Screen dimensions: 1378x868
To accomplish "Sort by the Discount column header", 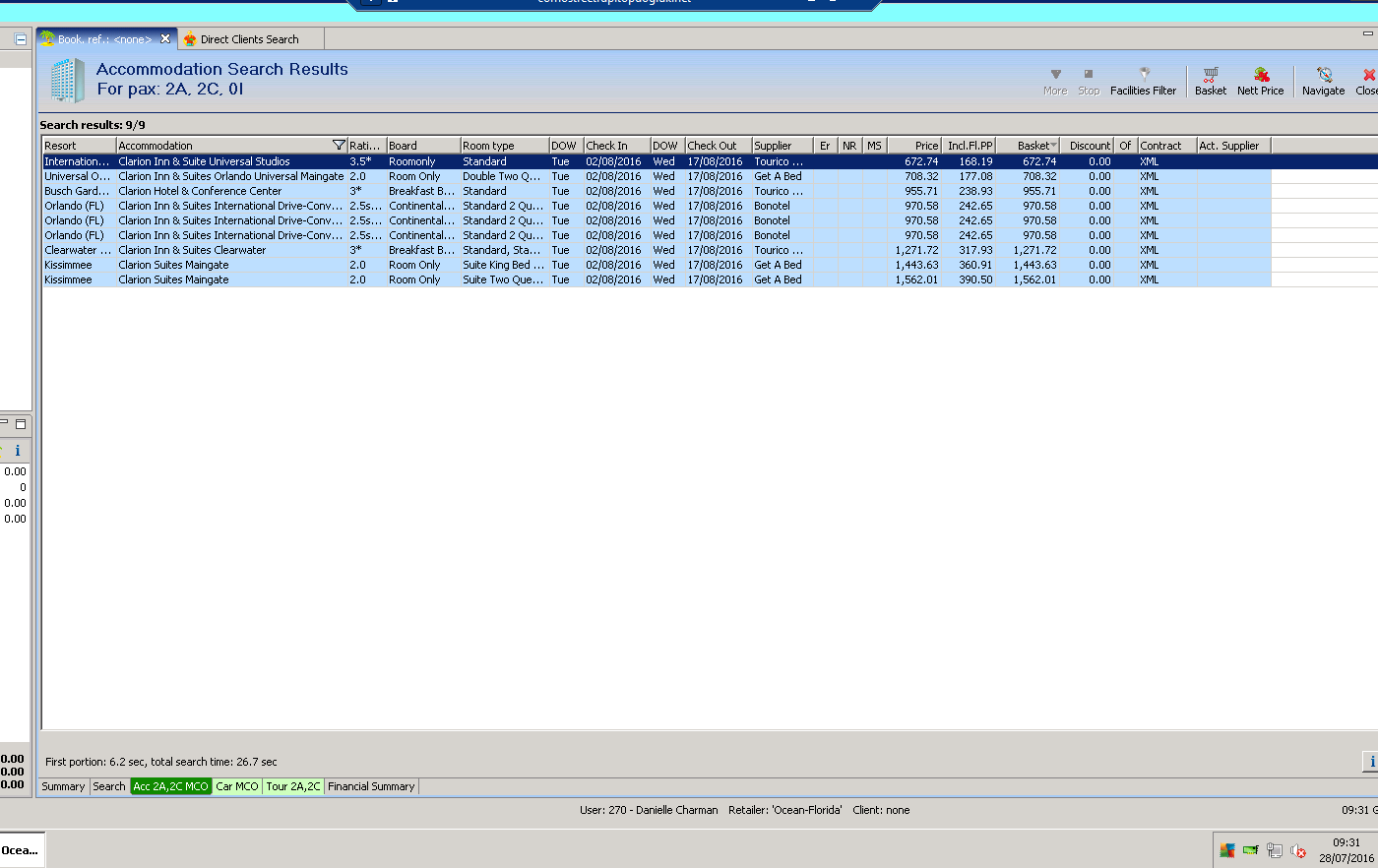I will pos(1087,146).
